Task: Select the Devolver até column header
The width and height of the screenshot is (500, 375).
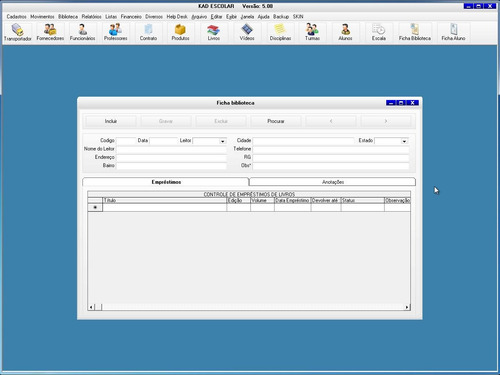Action: point(326,200)
